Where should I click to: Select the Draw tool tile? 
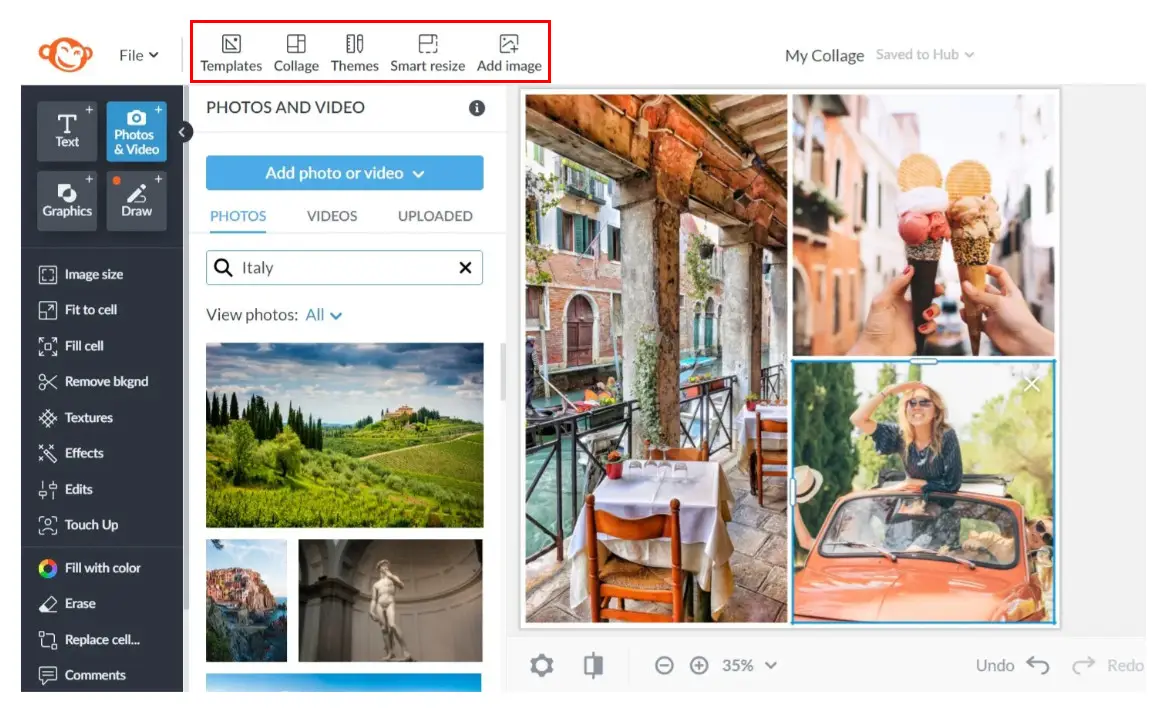point(137,200)
